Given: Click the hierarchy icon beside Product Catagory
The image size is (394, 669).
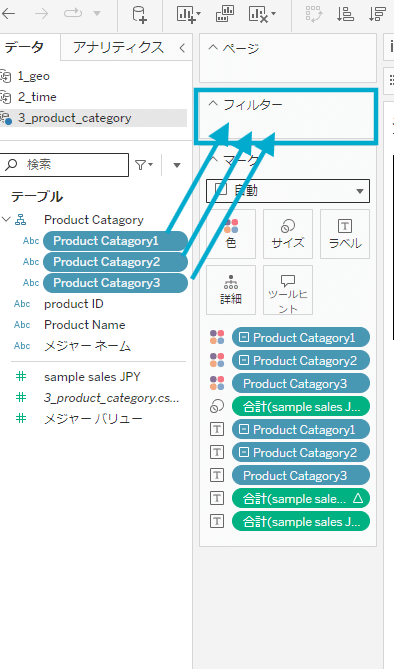Looking at the screenshot, I should [x=20, y=220].
